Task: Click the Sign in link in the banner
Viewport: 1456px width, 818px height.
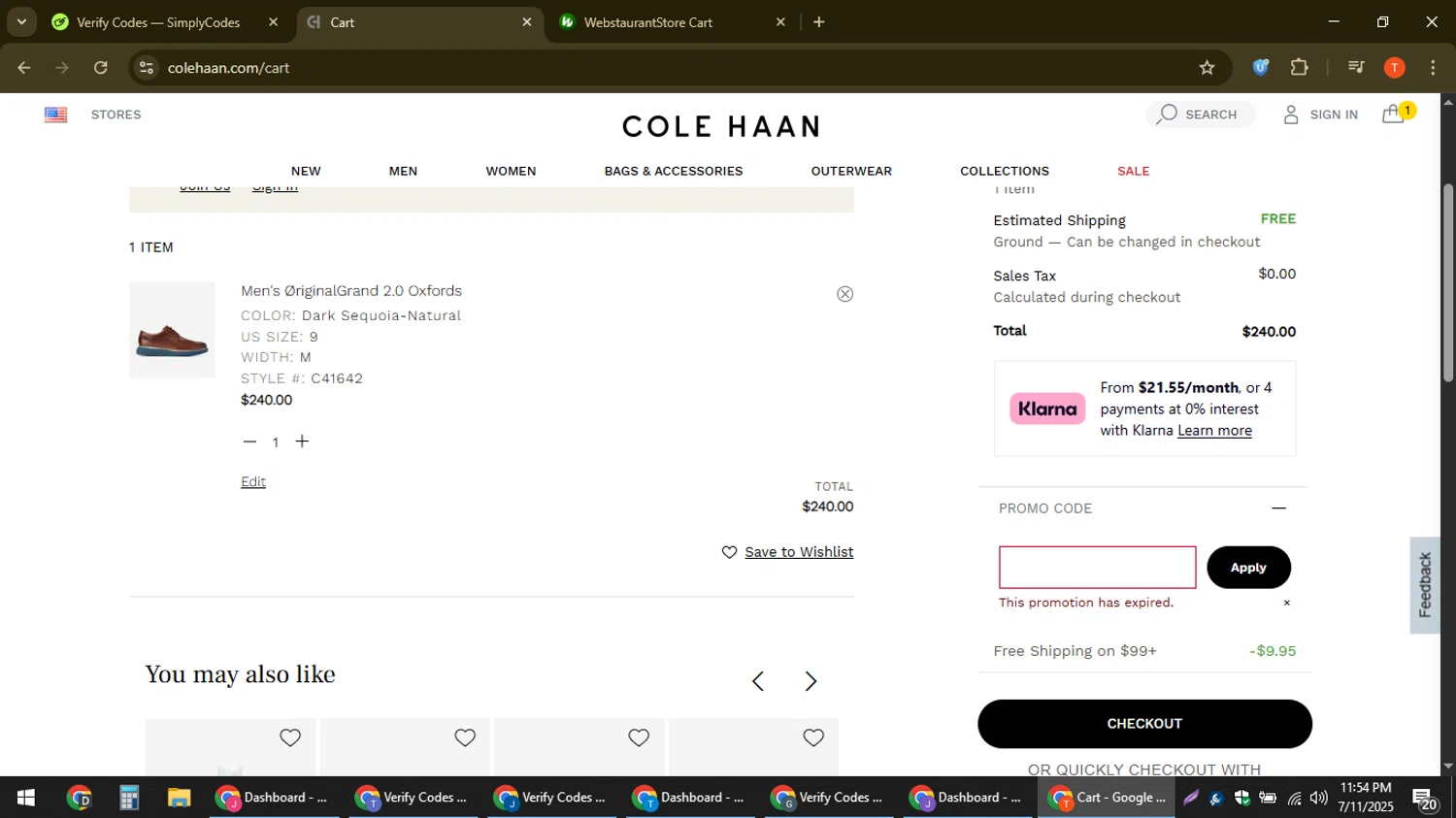Action: (x=275, y=188)
